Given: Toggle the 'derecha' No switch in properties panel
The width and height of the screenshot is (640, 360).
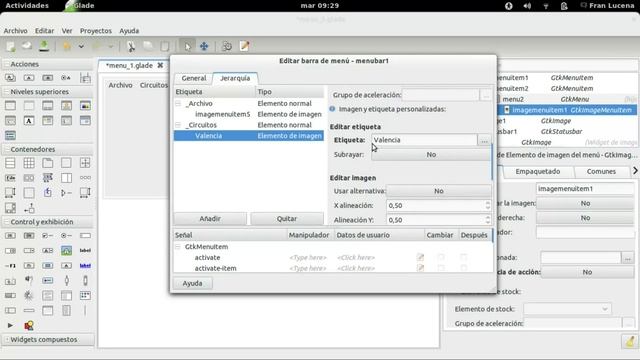Looking at the screenshot, I should [x=585, y=218].
